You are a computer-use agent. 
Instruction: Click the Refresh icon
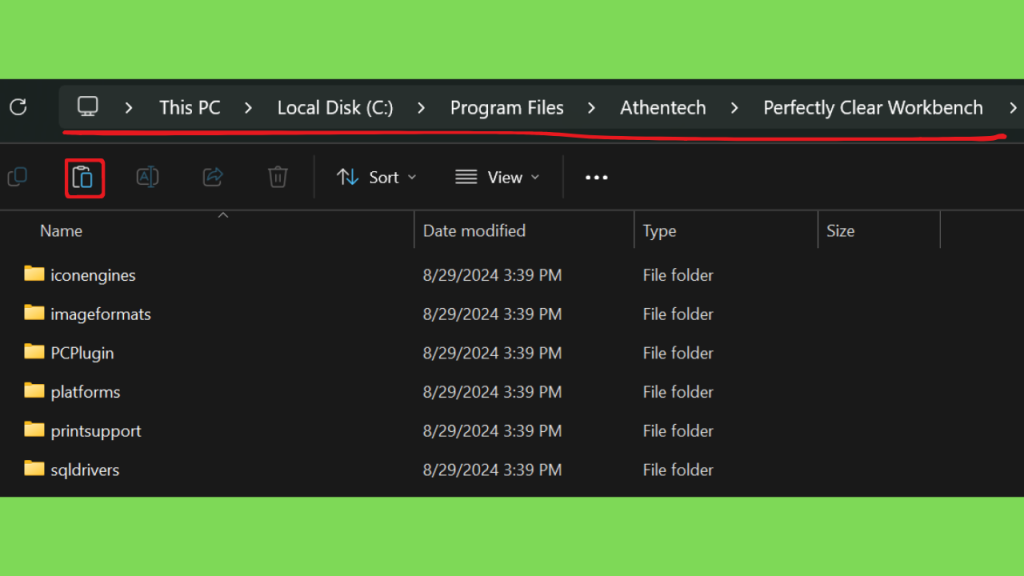tap(18, 107)
